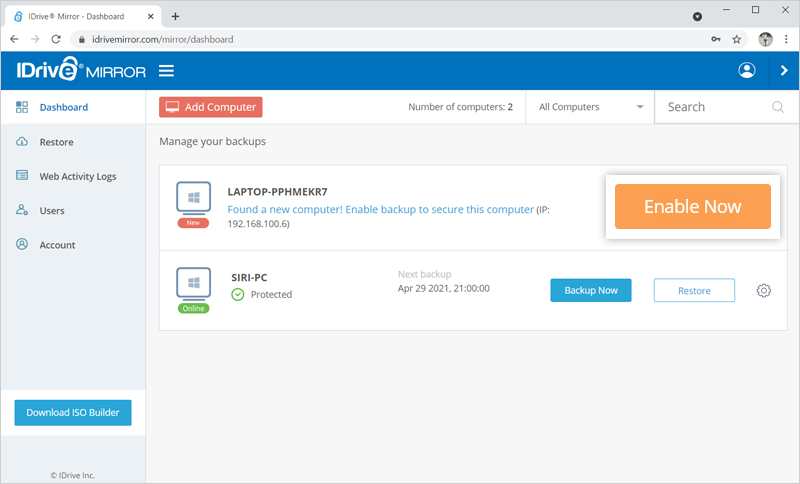Click the SIRI-PC computer name

pos(249,277)
